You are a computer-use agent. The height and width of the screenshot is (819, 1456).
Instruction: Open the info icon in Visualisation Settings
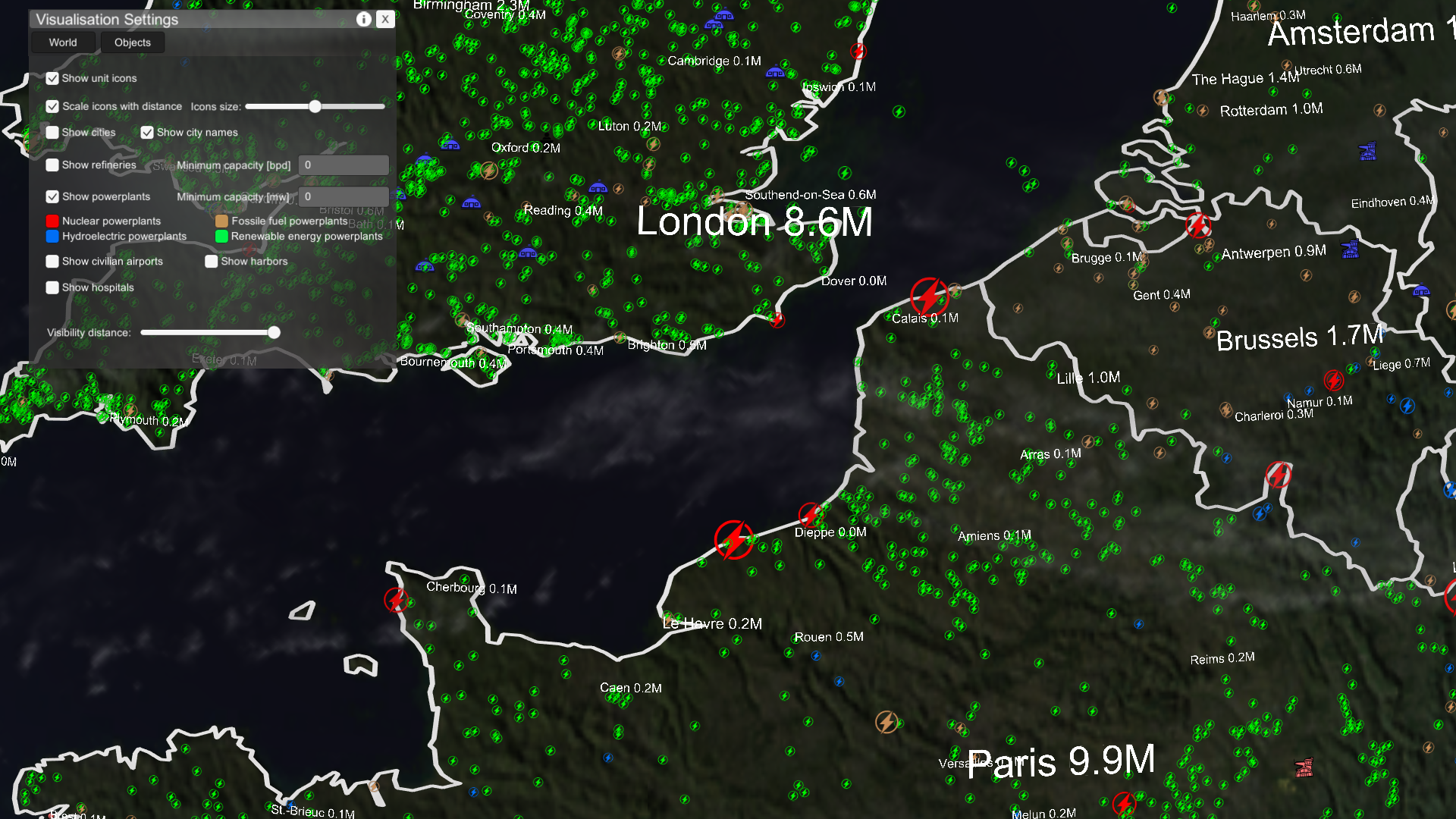364,20
